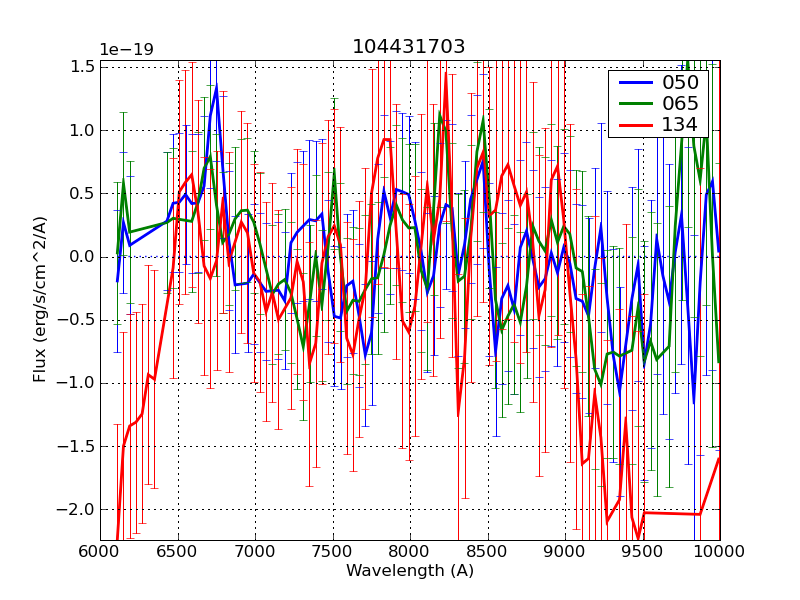The width and height of the screenshot is (800, 600).
Task: Select the 050 legend label
Action: pyautogui.click(x=680, y=83)
